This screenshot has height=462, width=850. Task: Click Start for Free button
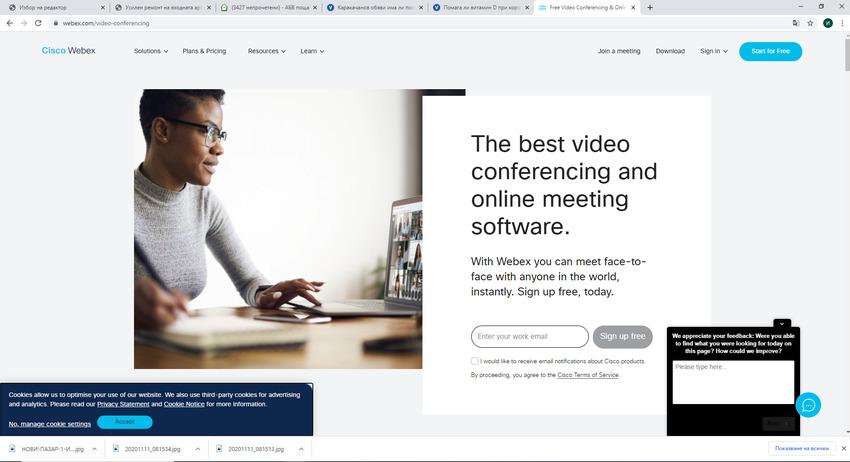[x=770, y=51]
